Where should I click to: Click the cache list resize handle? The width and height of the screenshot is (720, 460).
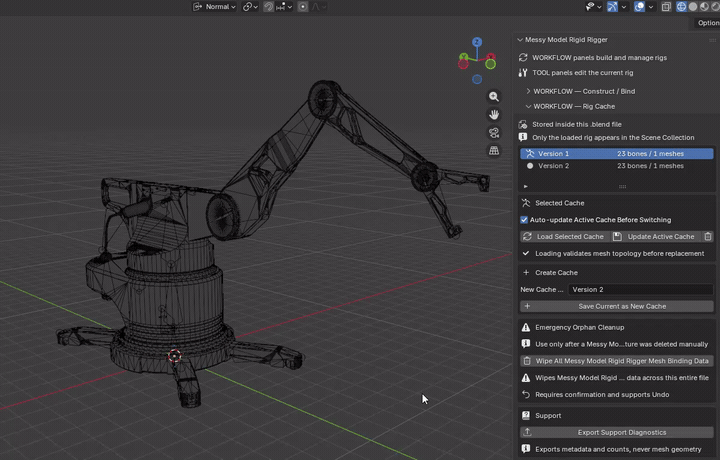coord(622,186)
